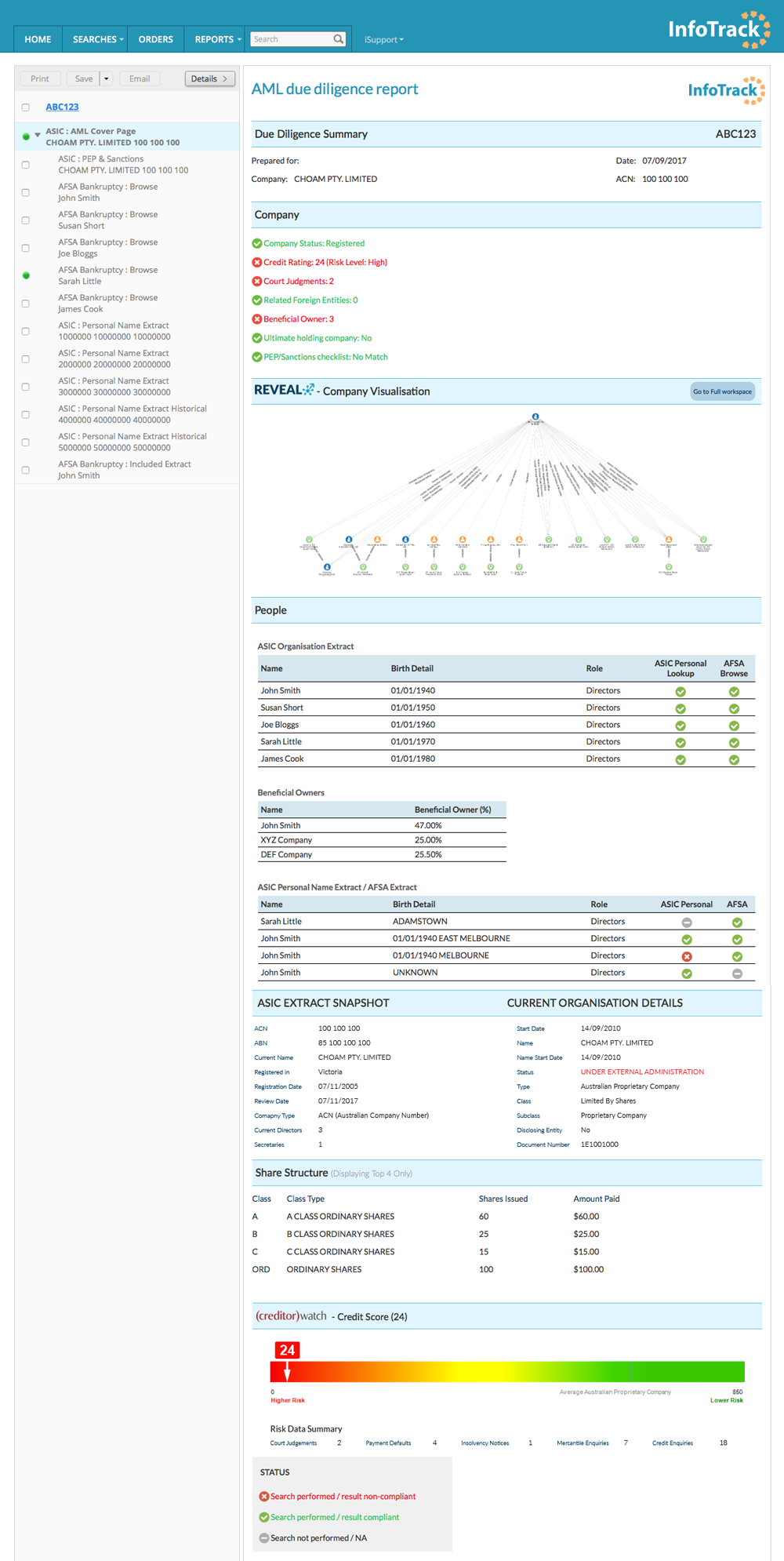
Task: Click the grey NA icon in the Sarah Little ADAMSTOWN row
Action: [x=687, y=923]
